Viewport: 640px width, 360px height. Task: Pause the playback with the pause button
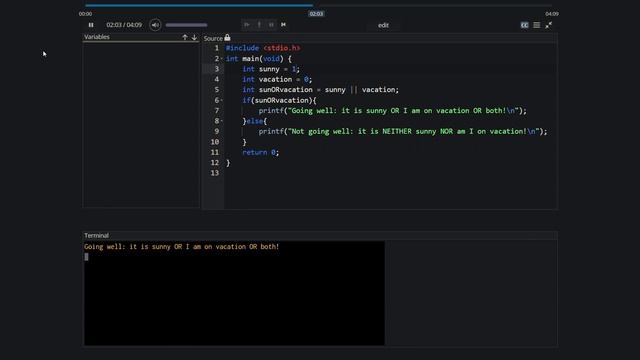pos(91,25)
